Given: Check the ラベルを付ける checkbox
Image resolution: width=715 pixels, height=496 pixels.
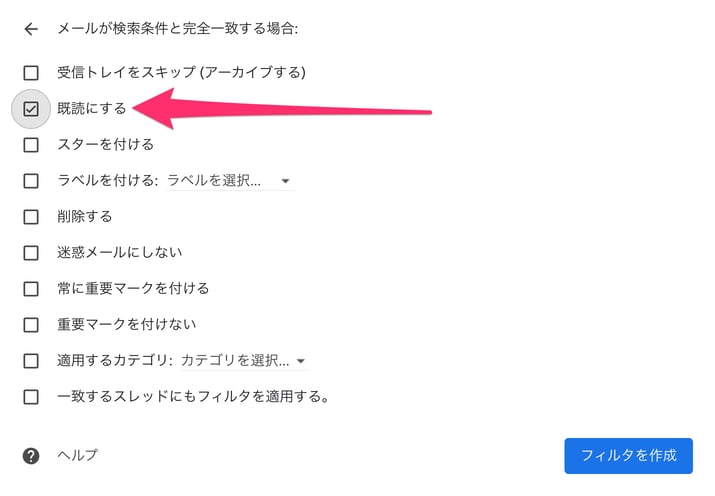Looking at the screenshot, I should click(x=31, y=181).
